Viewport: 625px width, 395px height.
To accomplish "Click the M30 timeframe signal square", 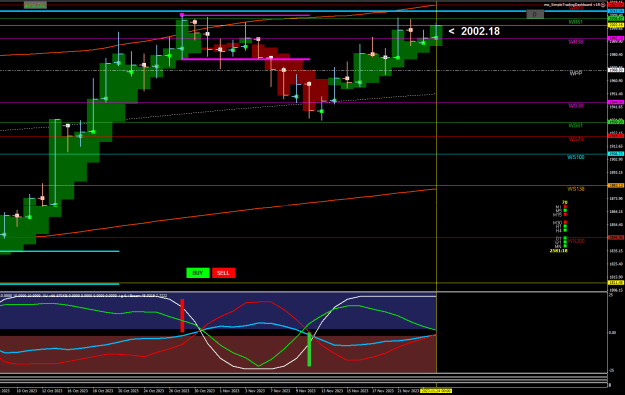I will pyautogui.click(x=565, y=222).
